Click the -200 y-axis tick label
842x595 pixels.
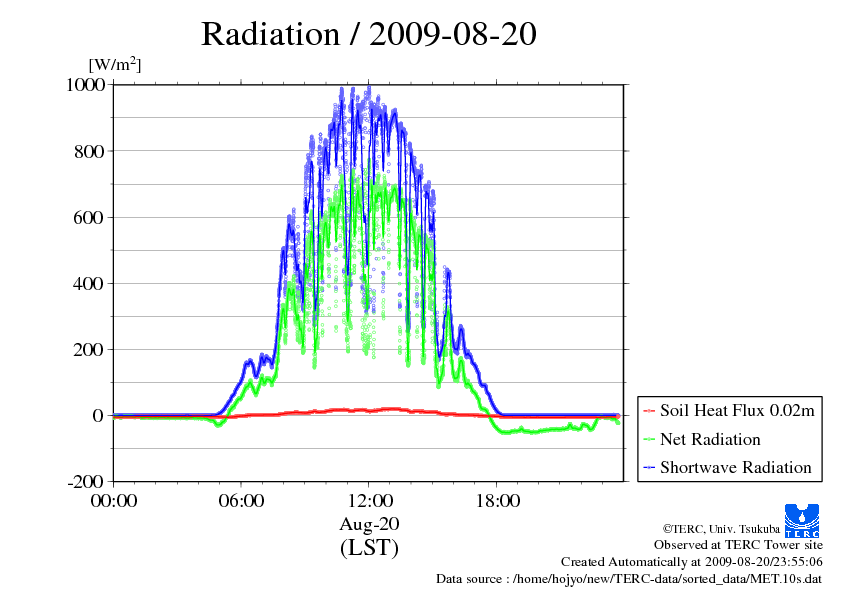86,482
